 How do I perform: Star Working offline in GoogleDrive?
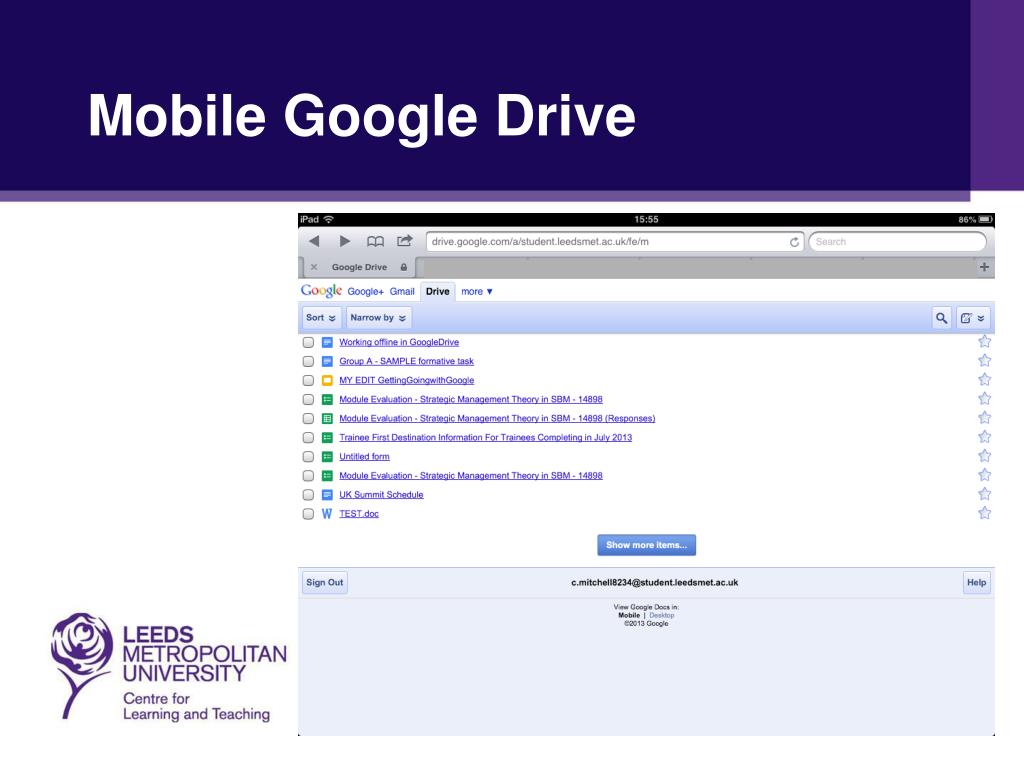pyautogui.click(x=984, y=341)
